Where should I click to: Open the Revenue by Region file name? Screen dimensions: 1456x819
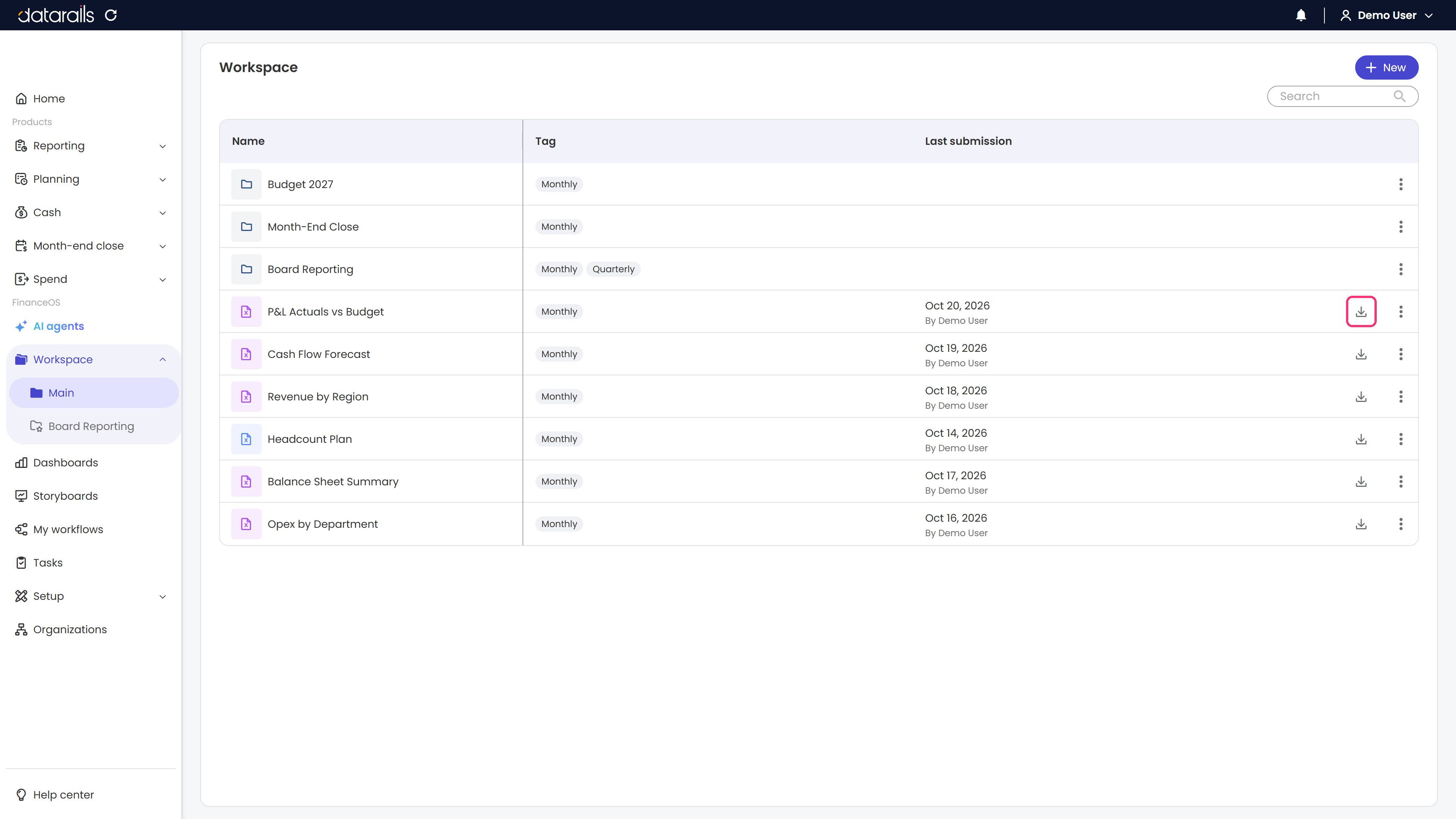318,396
